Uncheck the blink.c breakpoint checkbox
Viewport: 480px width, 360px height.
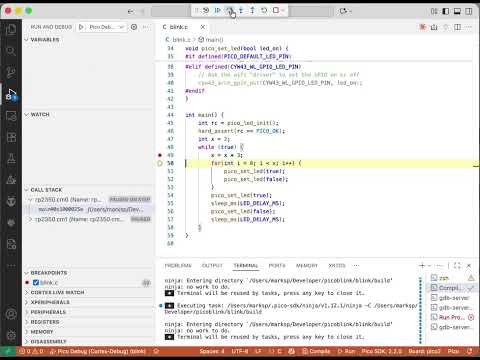coord(36,283)
